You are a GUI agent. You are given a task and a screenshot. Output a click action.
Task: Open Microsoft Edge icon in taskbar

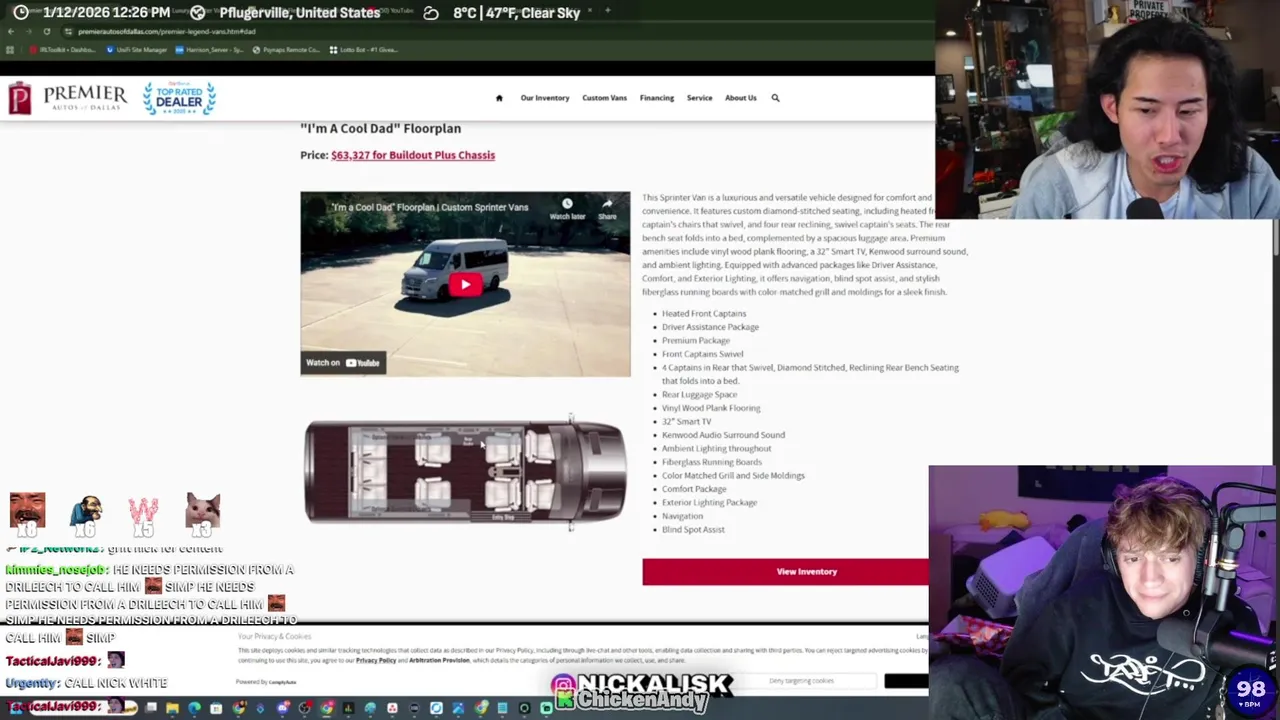(194, 709)
